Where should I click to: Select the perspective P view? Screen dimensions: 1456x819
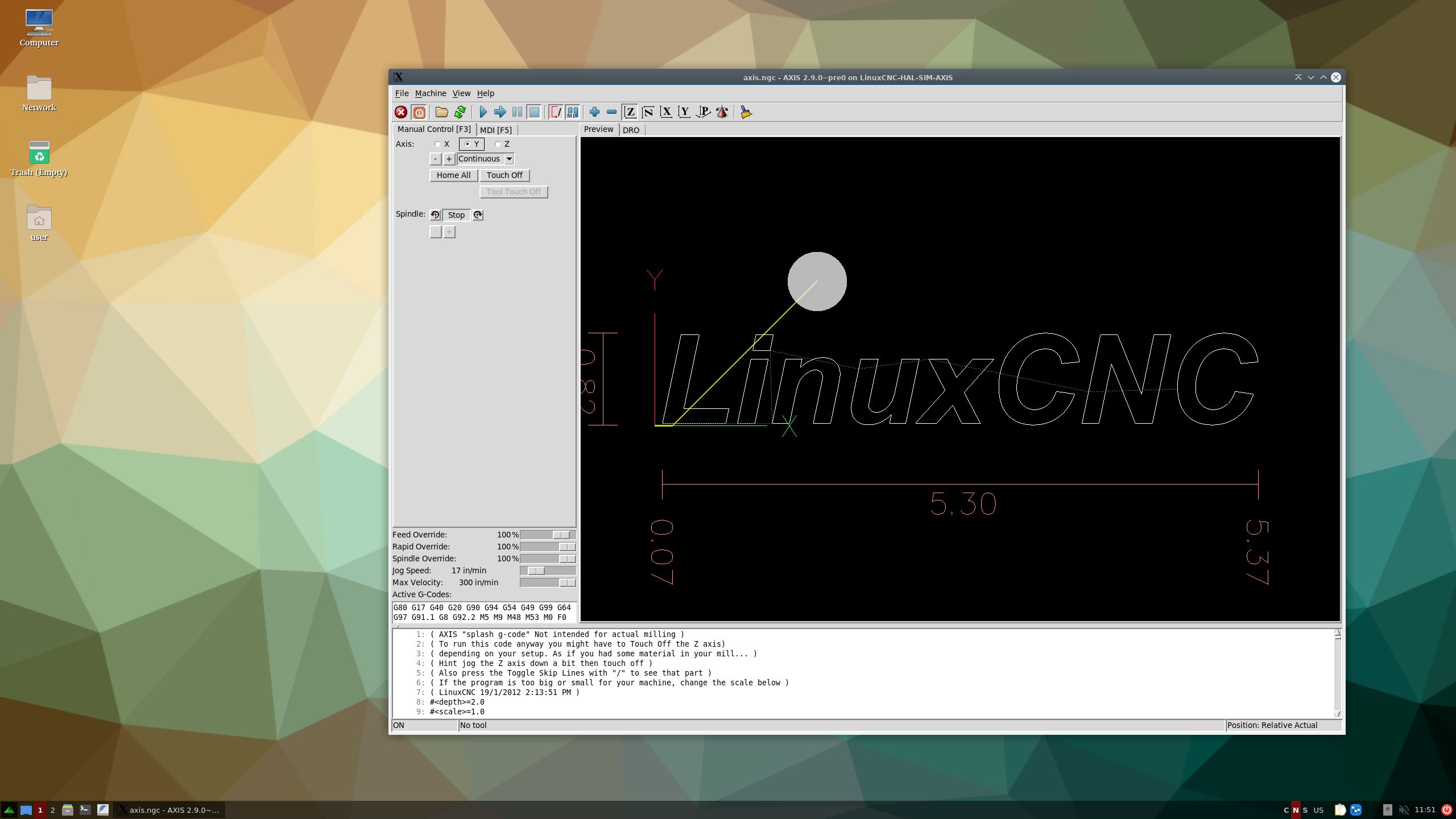pyautogui.click(x=704, y=112)
